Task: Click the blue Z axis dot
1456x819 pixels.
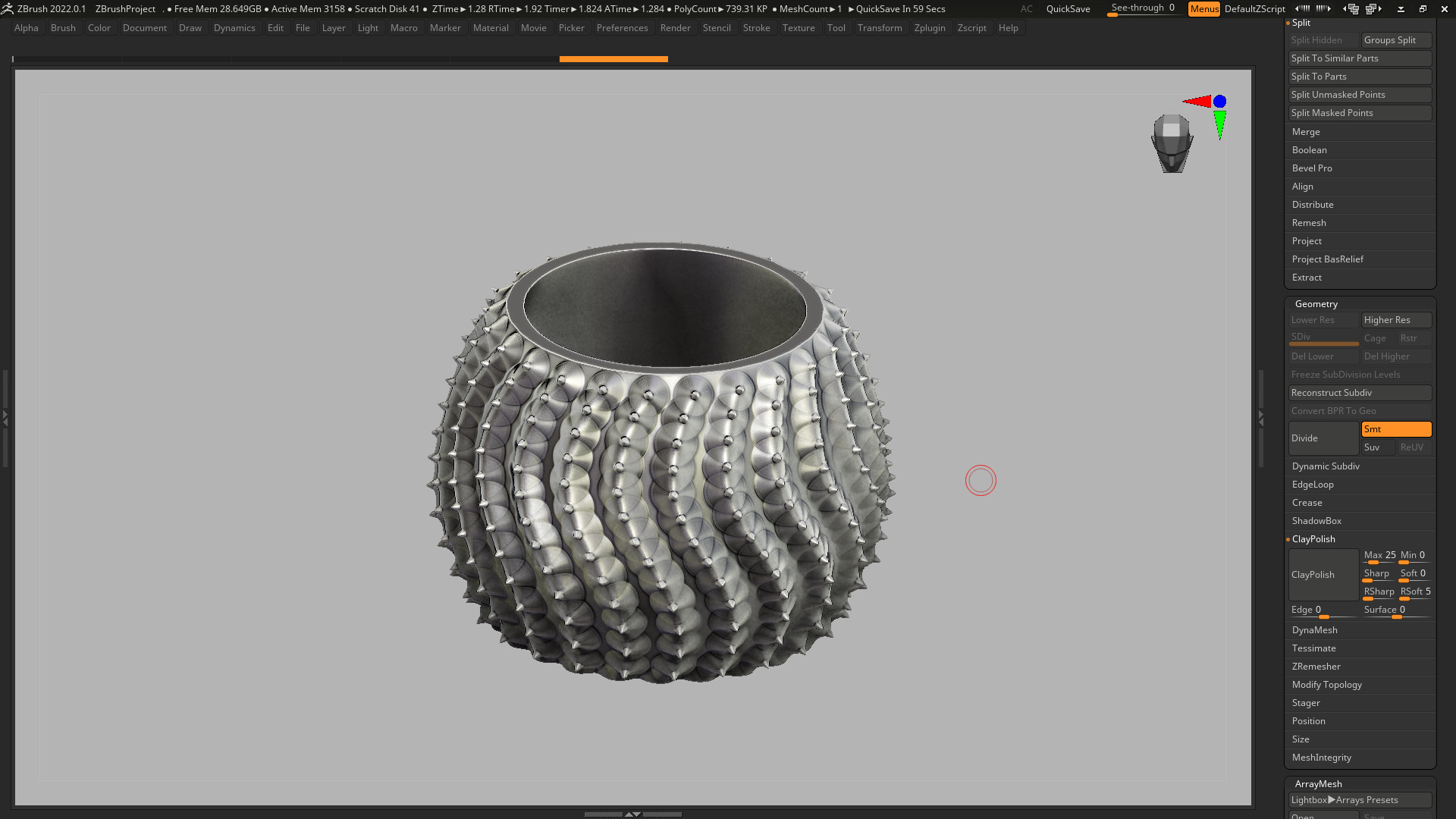Action: 1219,101
